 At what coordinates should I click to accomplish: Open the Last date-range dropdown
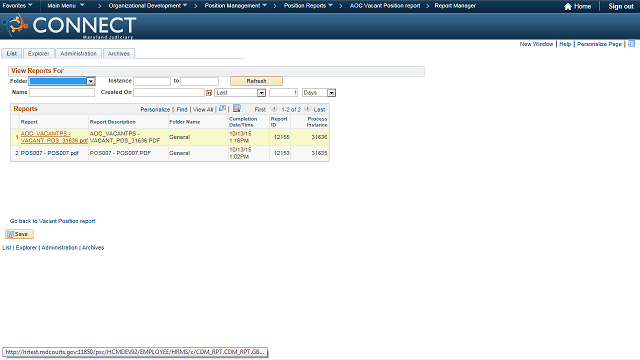click(240, 93)
